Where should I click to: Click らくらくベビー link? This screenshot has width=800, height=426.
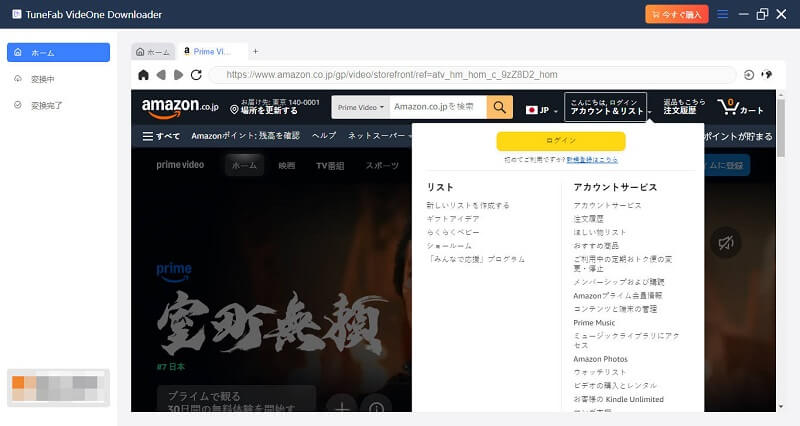click(453, 232)
